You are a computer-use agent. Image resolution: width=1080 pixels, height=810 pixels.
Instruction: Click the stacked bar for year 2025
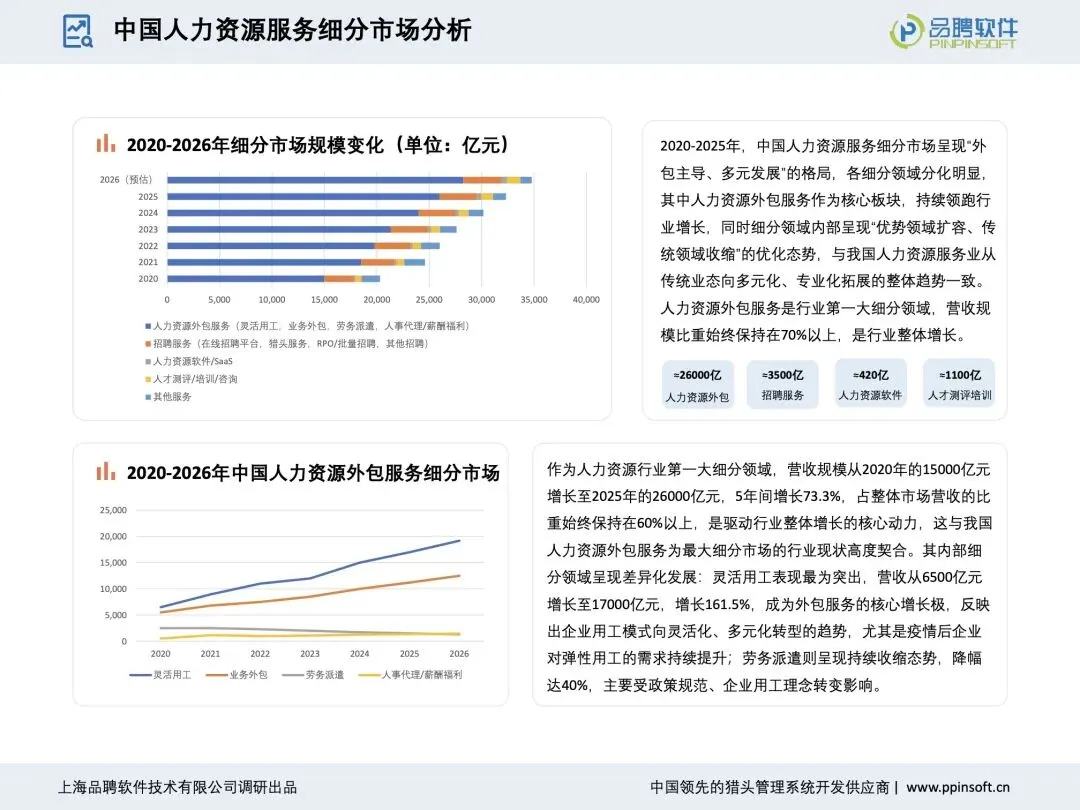pyautogui.click(x=337, y=196)
